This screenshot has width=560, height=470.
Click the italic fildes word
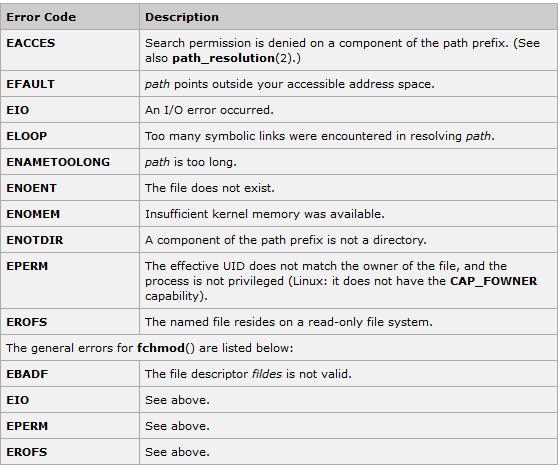point(267,374)
